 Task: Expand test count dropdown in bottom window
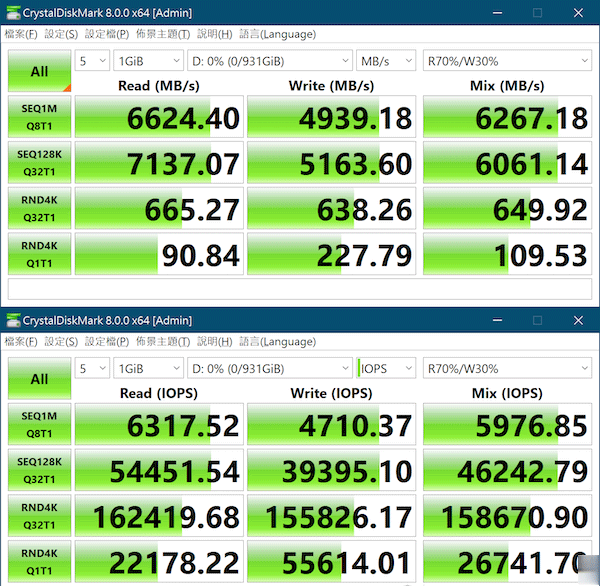[x=92, y=368]
